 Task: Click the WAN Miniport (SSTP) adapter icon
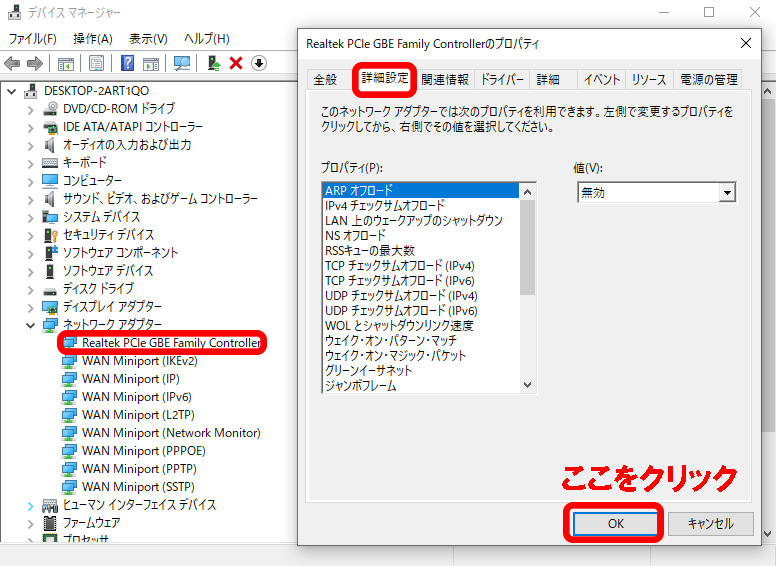69,487
